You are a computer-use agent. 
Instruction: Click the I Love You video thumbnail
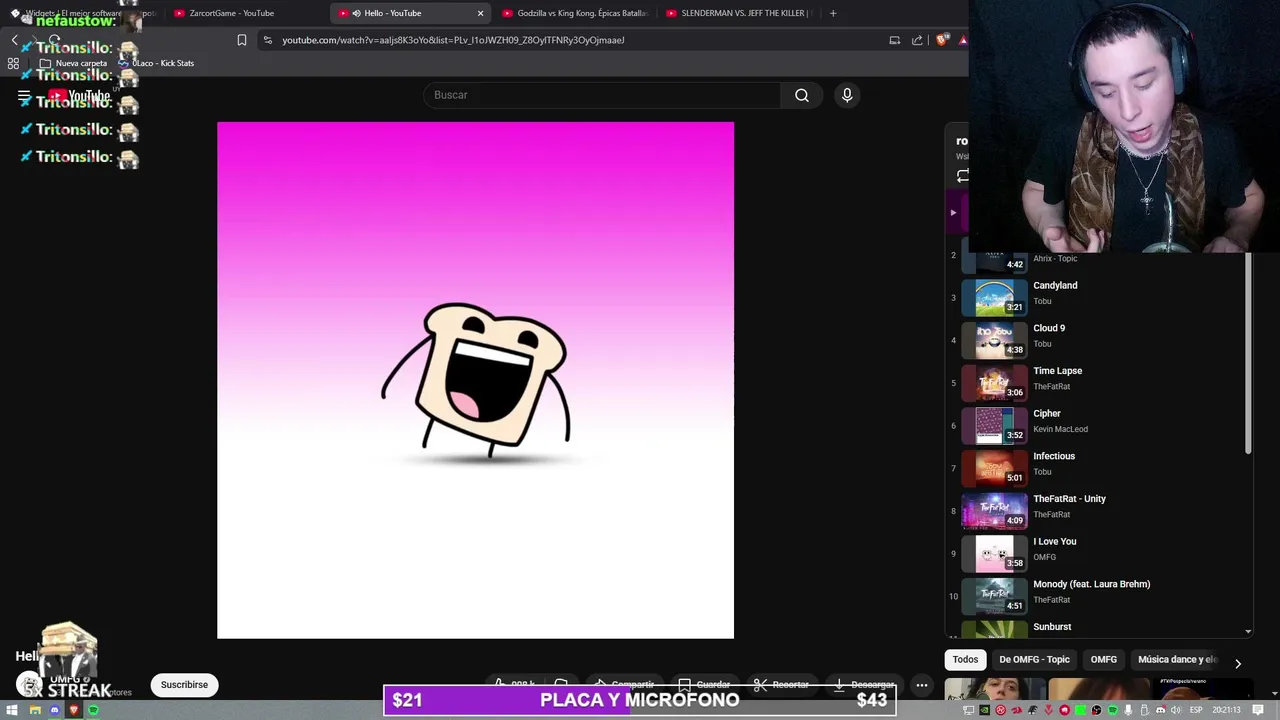994,553
